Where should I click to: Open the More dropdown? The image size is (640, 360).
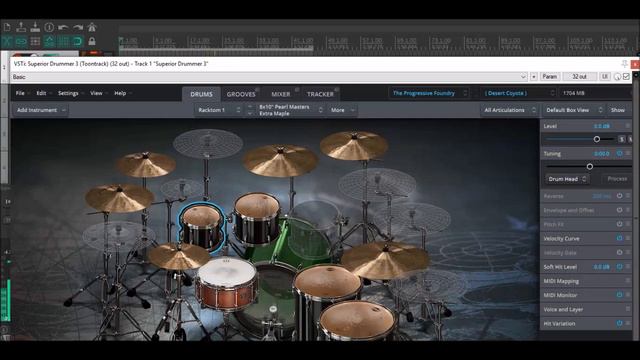(342, 110)
